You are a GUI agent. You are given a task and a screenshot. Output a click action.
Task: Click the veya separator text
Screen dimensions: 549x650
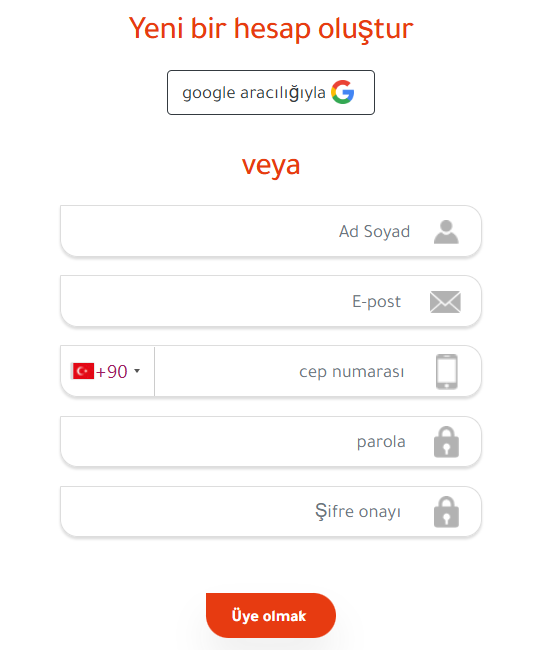coord(271,165)
